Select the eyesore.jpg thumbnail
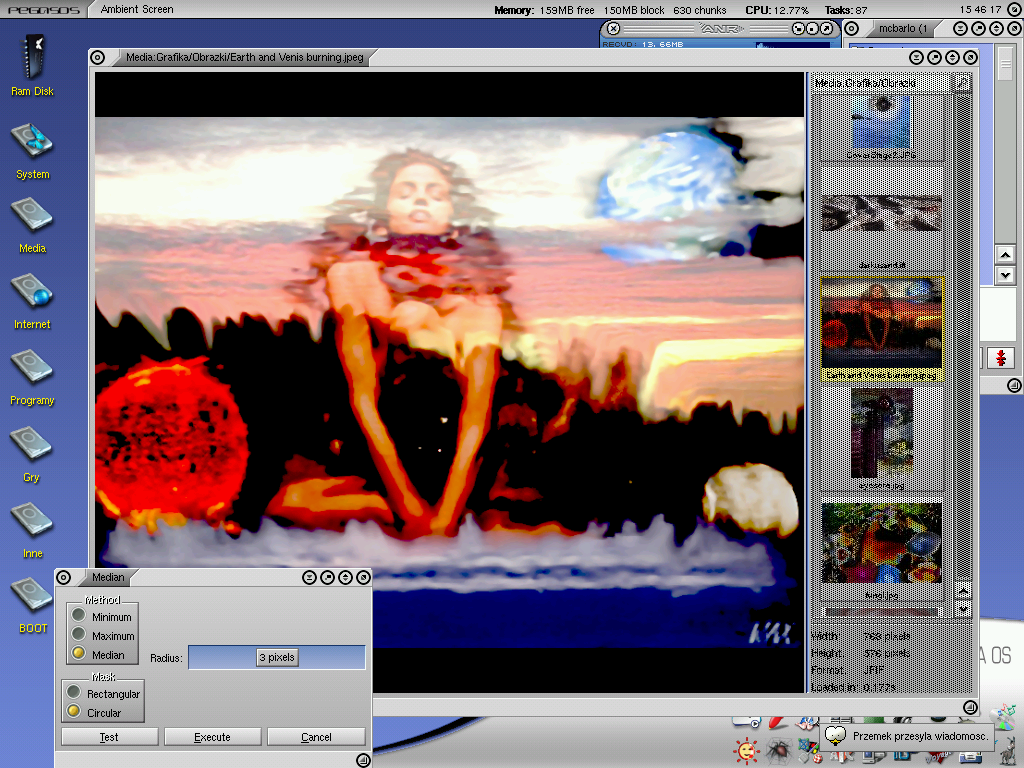This screenshot has height=768, width=1024. [x=882, y=439]
